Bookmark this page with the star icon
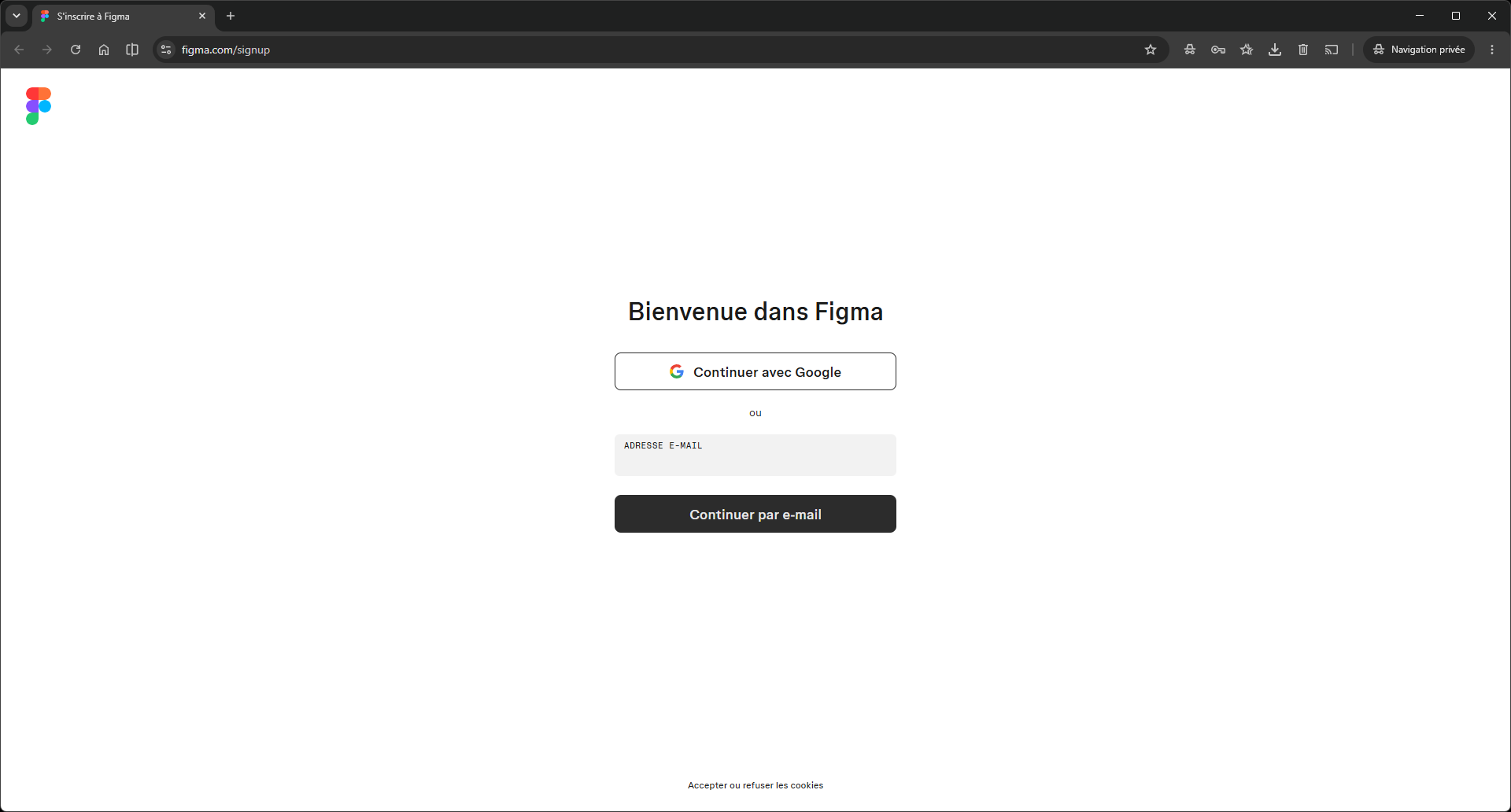 (1151, 50)
